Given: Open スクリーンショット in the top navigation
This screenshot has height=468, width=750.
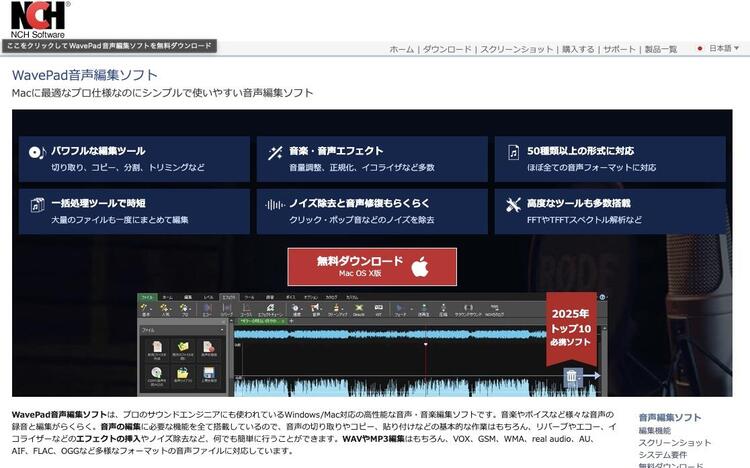Looking at the screenshot, I should (x=517, y=49).
